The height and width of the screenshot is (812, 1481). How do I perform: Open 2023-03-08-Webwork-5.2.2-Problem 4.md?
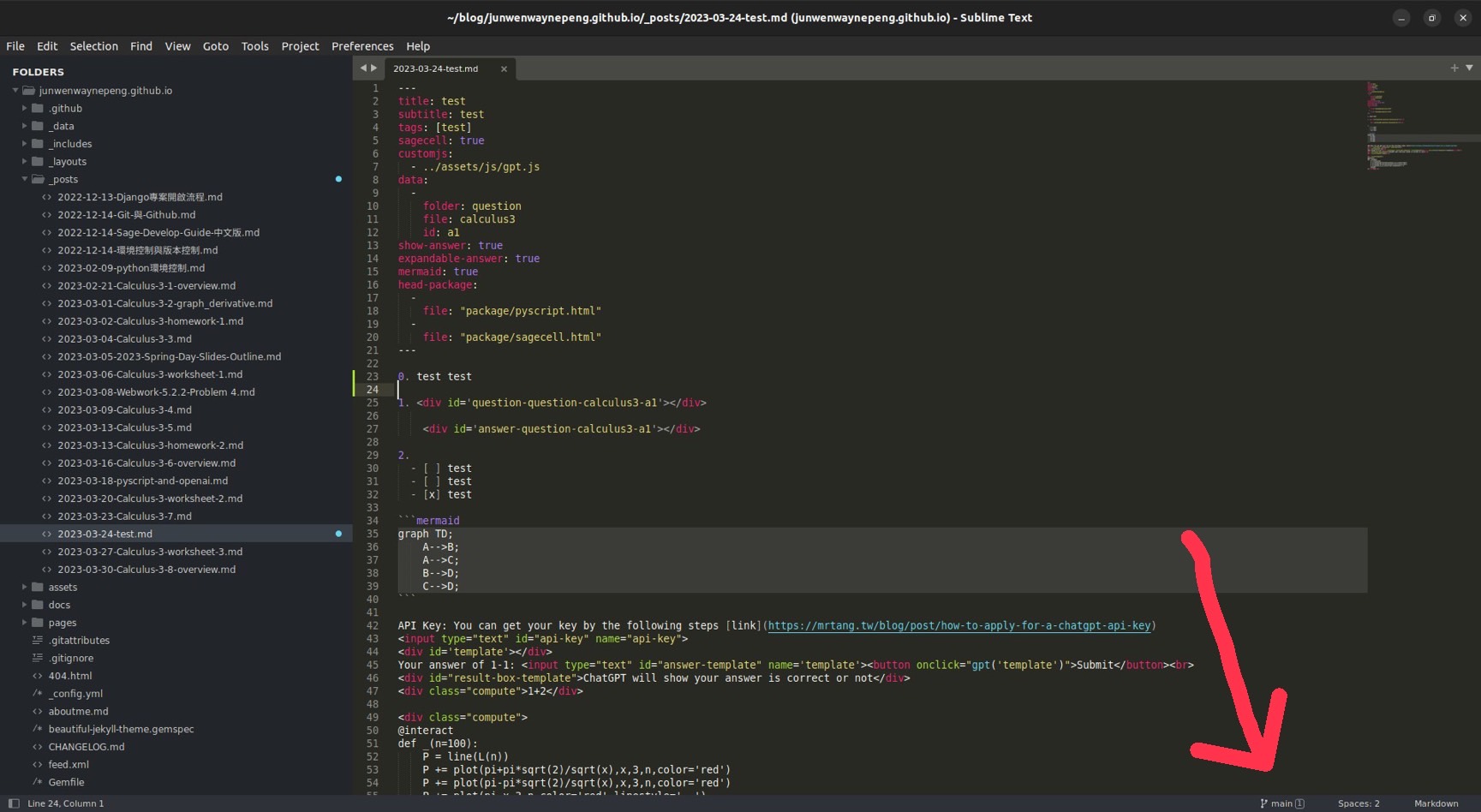click(156, 392)
